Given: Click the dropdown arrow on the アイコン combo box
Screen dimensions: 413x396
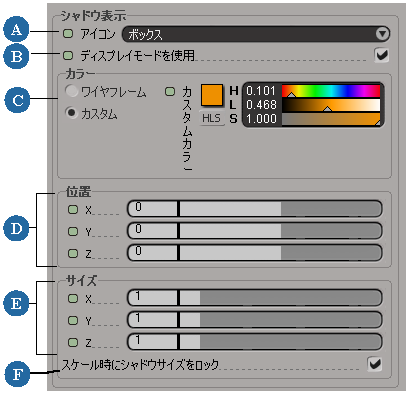Looking at the screenshot, I should [382, 34].
